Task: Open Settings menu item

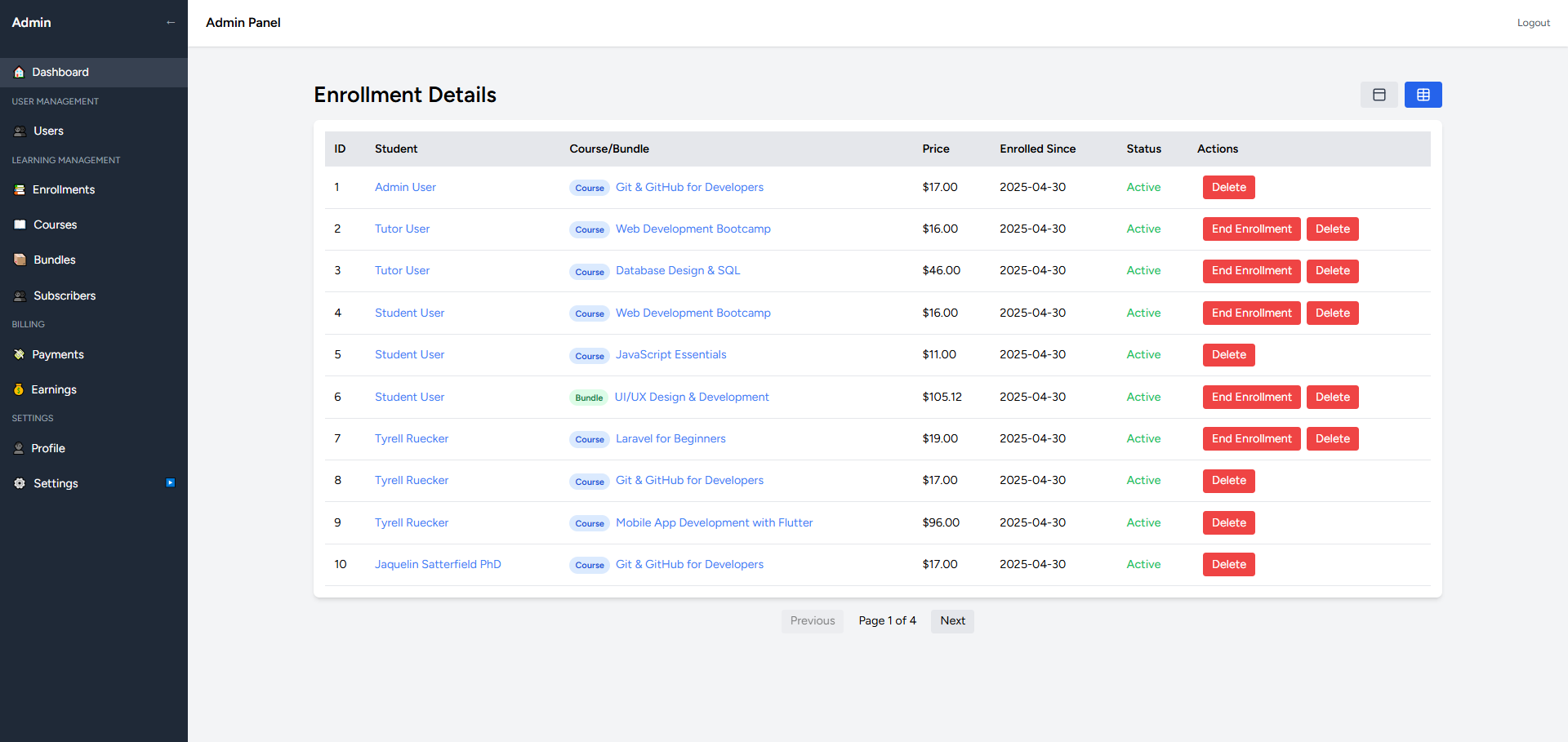Action: point(94,484)
